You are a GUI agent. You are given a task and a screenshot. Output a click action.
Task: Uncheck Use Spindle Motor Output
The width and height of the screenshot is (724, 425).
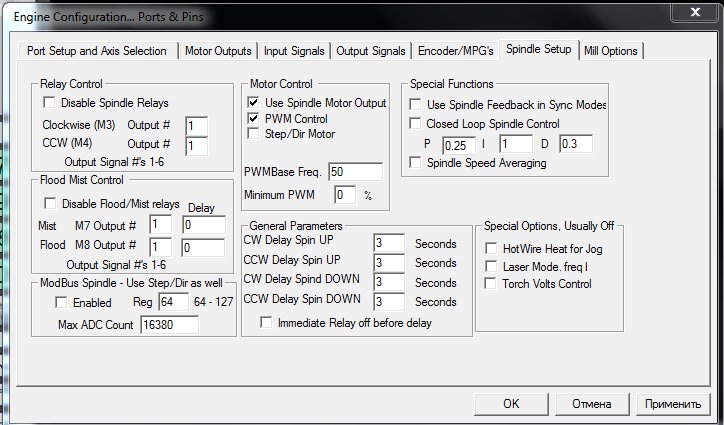254,103
